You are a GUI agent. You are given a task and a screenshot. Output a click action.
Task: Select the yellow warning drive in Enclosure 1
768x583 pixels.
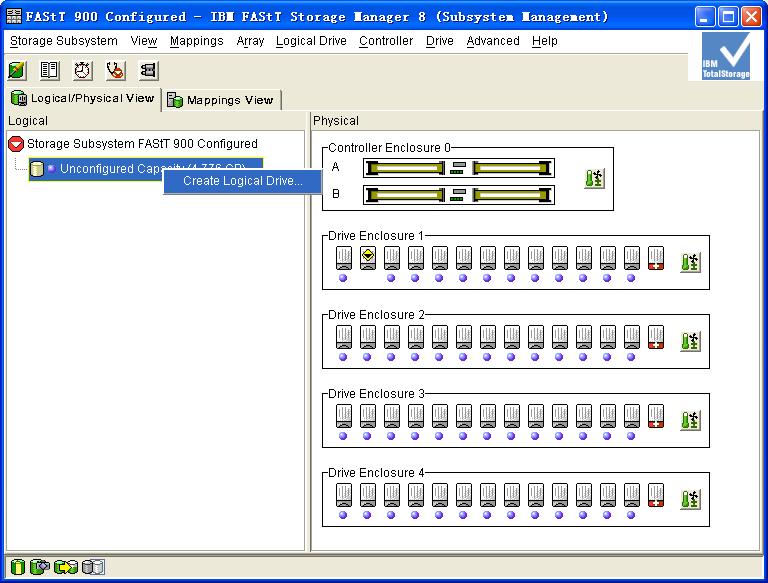pyautogui.click(x=368, y=258)
